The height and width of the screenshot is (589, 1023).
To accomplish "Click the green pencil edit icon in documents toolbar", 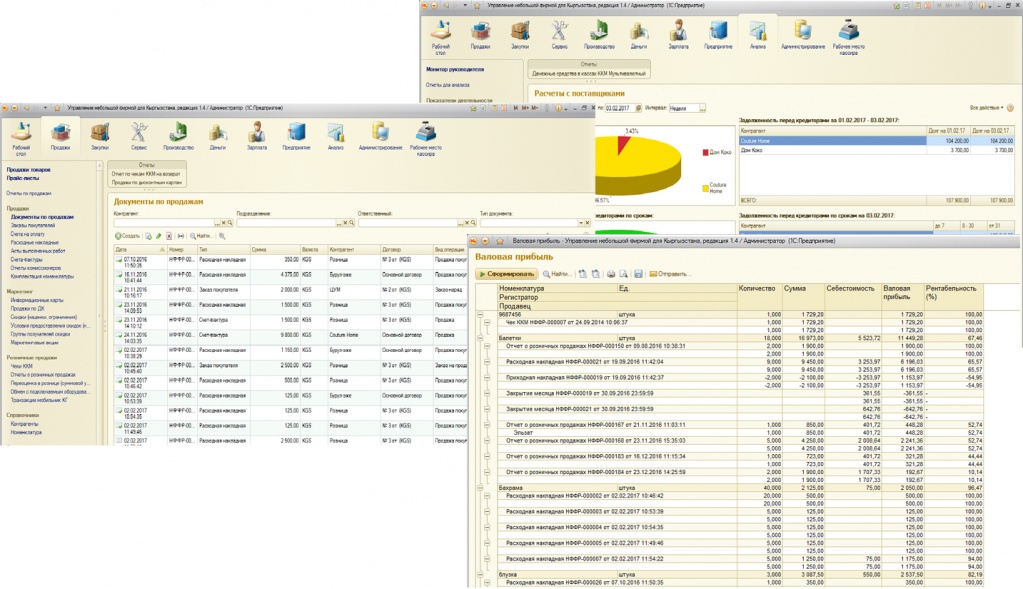I will [x=159, y=236].
